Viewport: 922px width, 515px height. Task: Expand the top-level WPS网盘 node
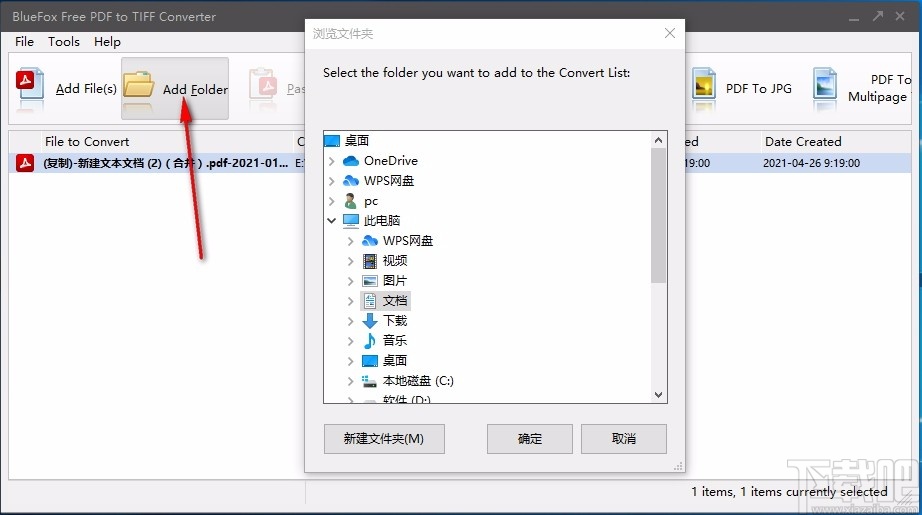coord(332,180)
